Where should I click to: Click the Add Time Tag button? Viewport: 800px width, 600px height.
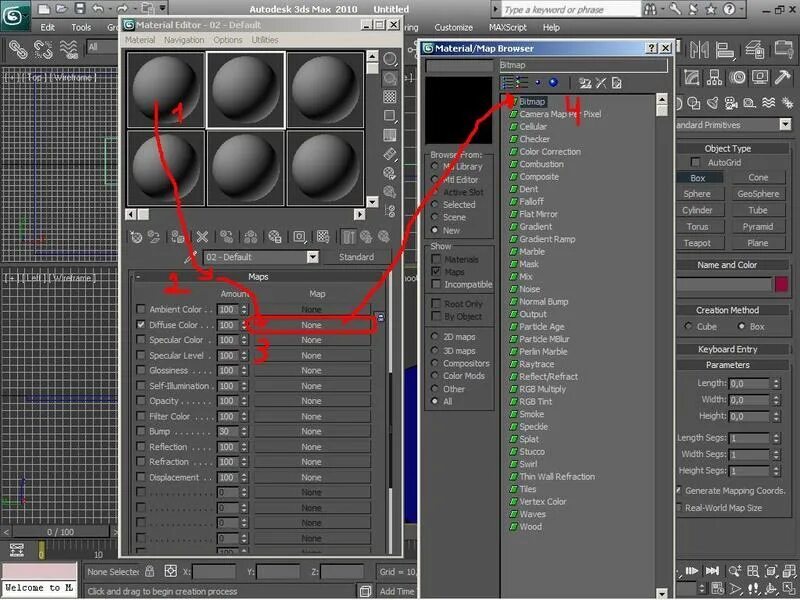(x=397, y=591)
